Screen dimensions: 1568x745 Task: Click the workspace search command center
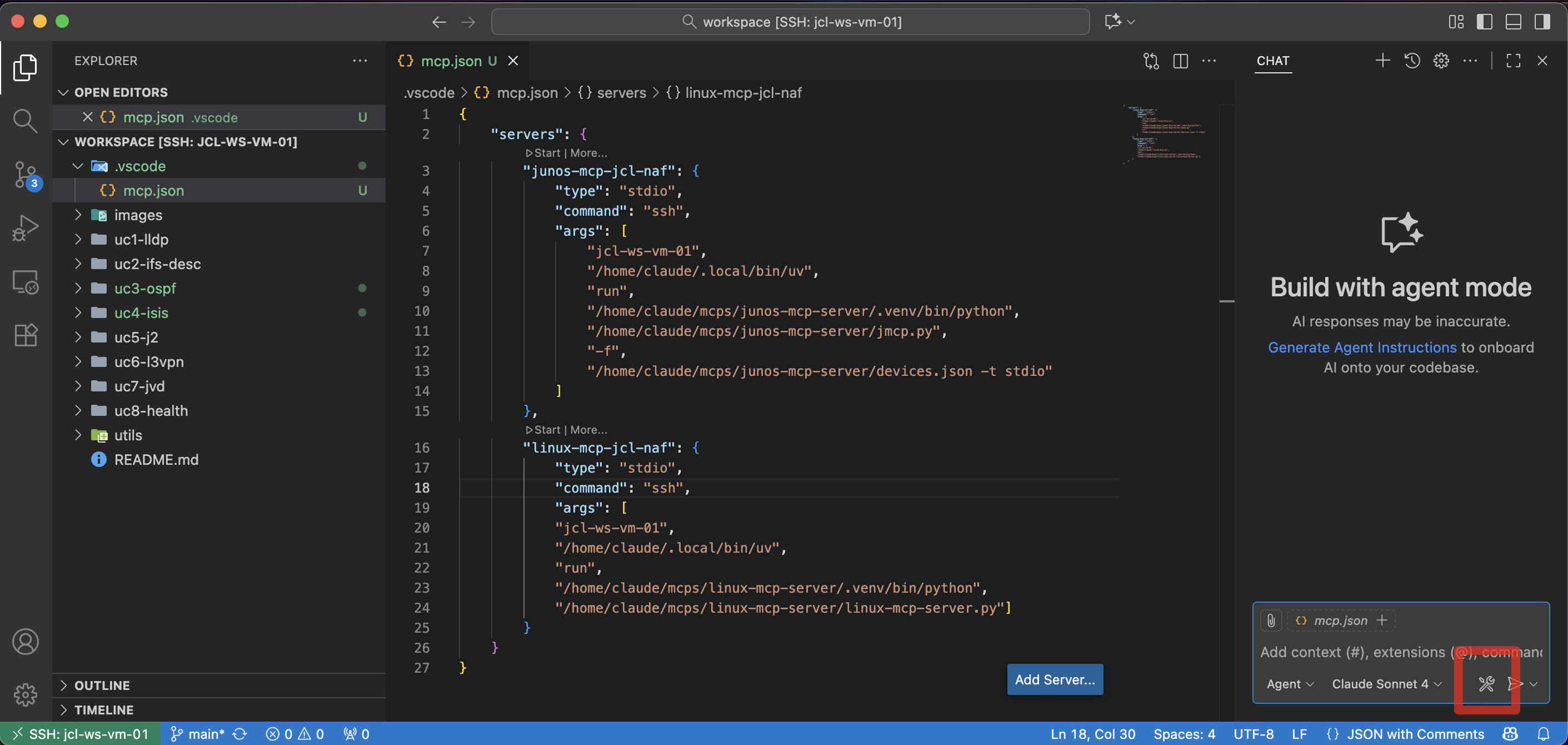[790, 22]
